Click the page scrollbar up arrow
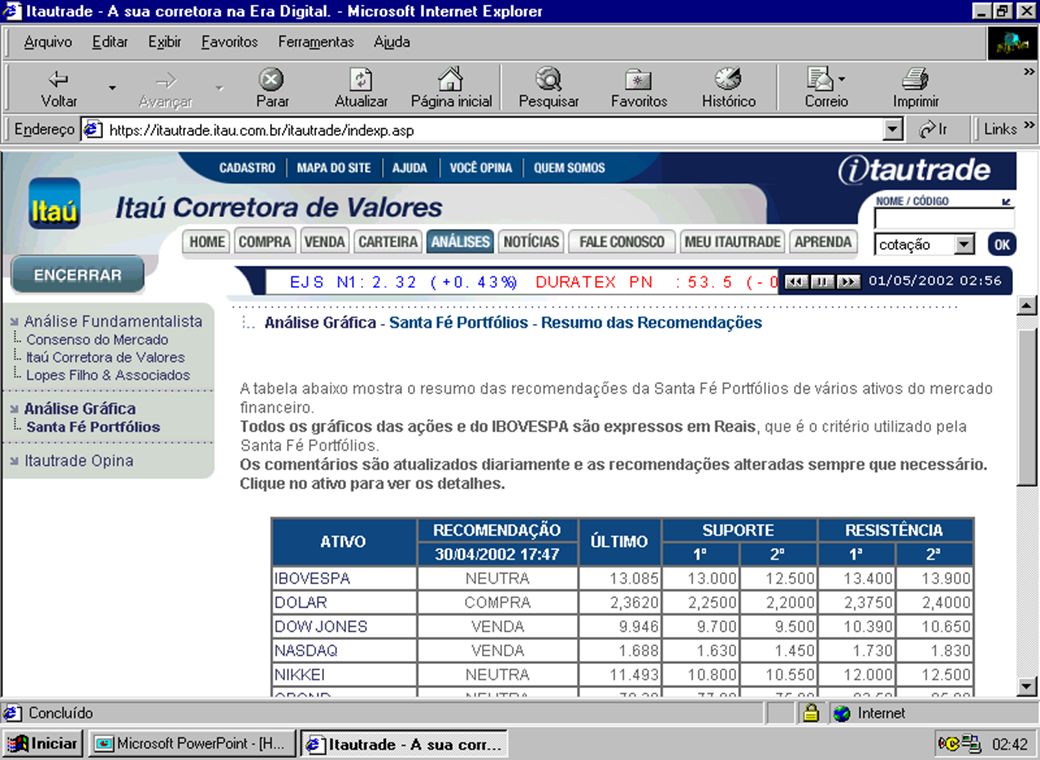This screenshot has width=1040, height=760. pyautogui.click(x=1026, y=306)
